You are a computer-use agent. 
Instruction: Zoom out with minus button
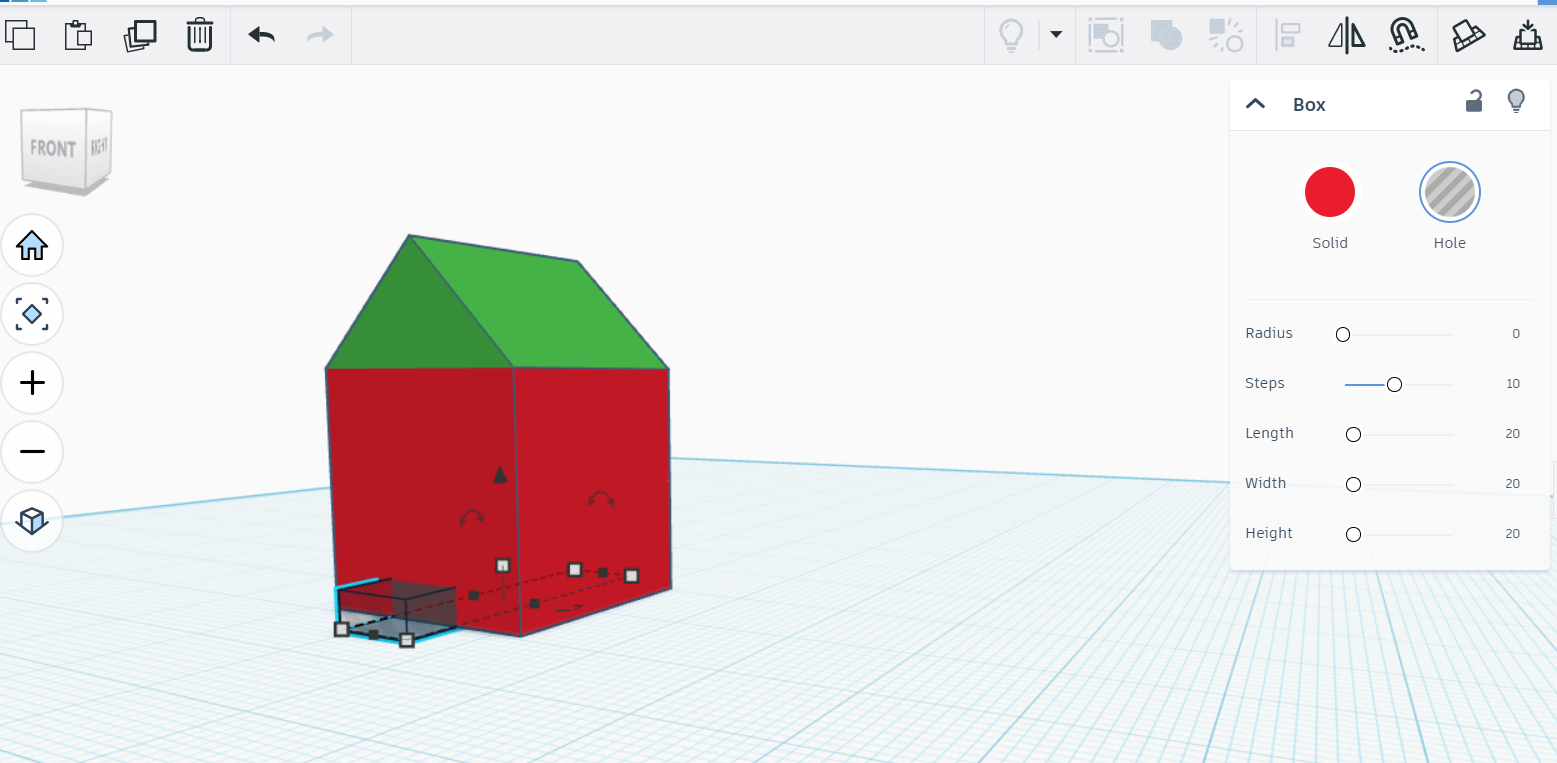pyautogui.click(x=32, y=452)
